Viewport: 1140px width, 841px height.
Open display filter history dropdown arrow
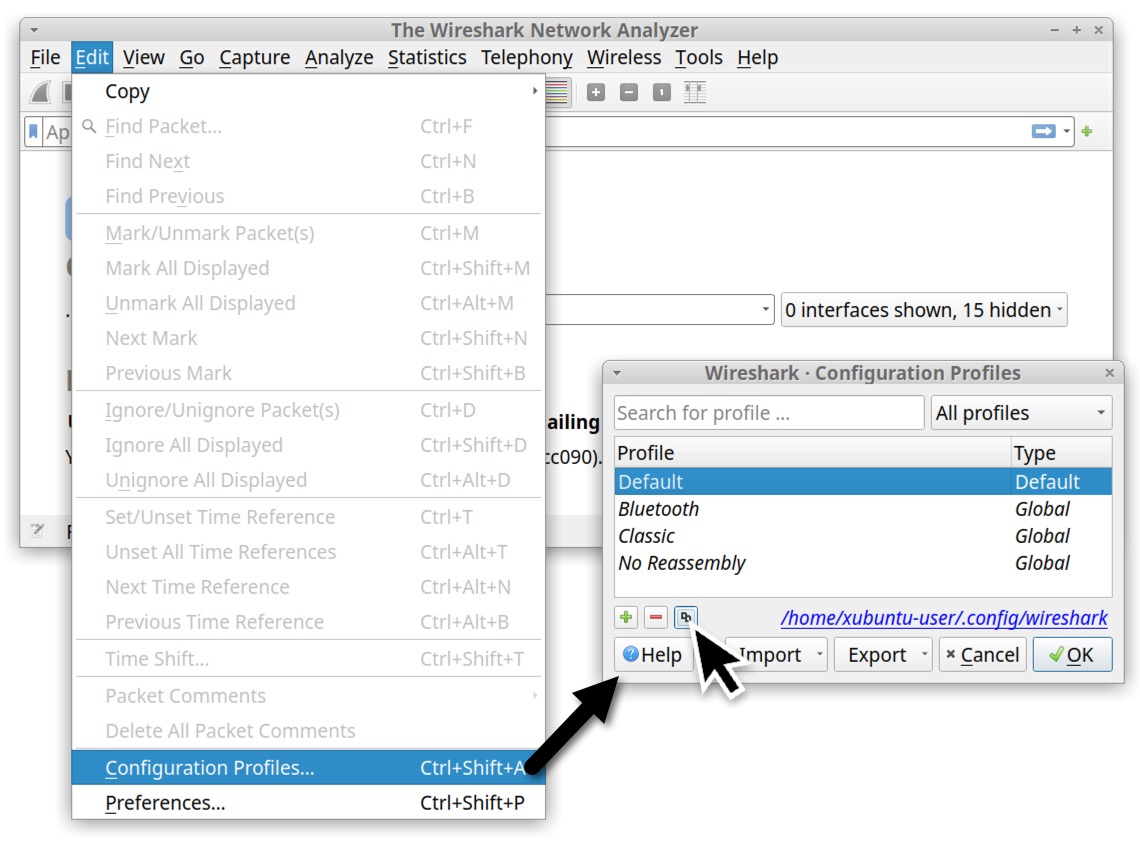tap(1067, 132)
